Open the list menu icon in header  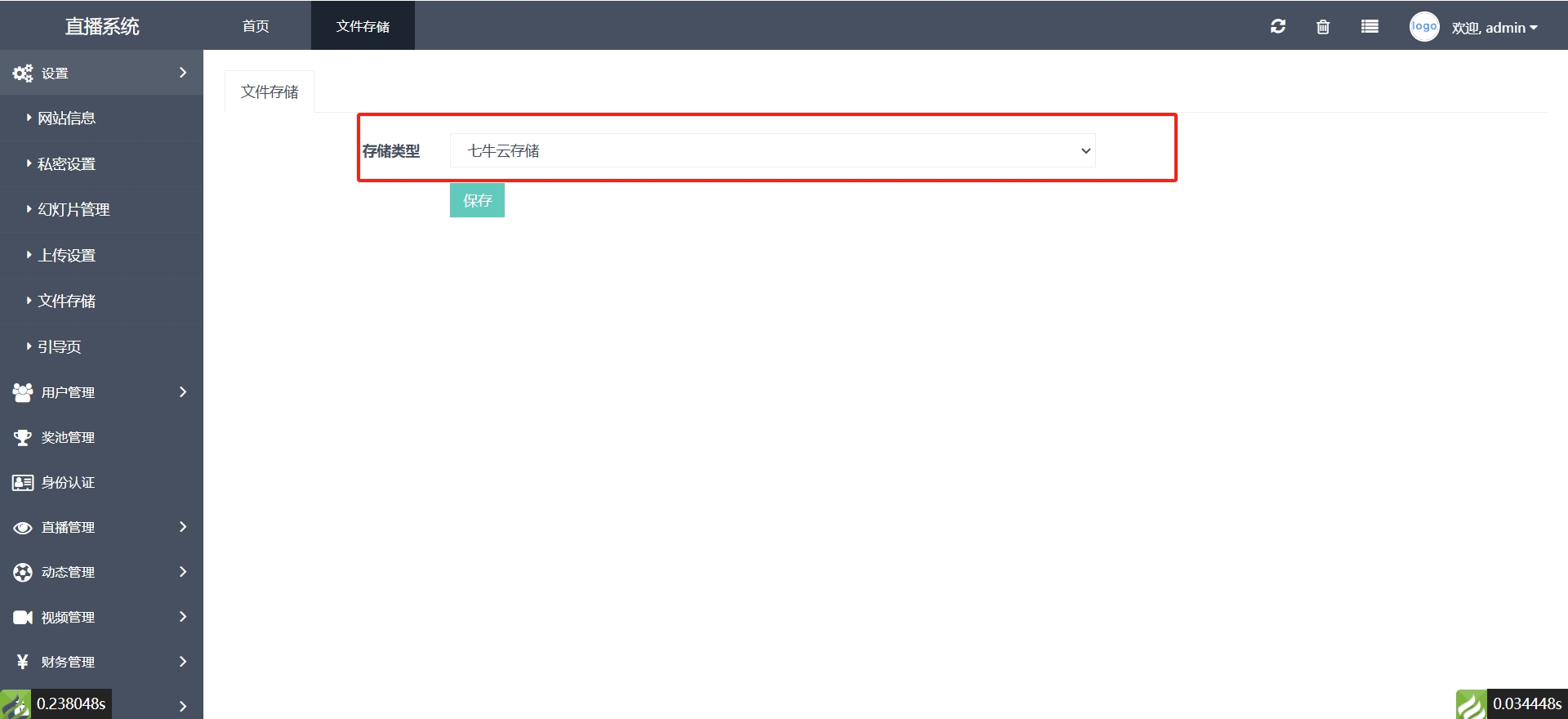[1370, 26]
